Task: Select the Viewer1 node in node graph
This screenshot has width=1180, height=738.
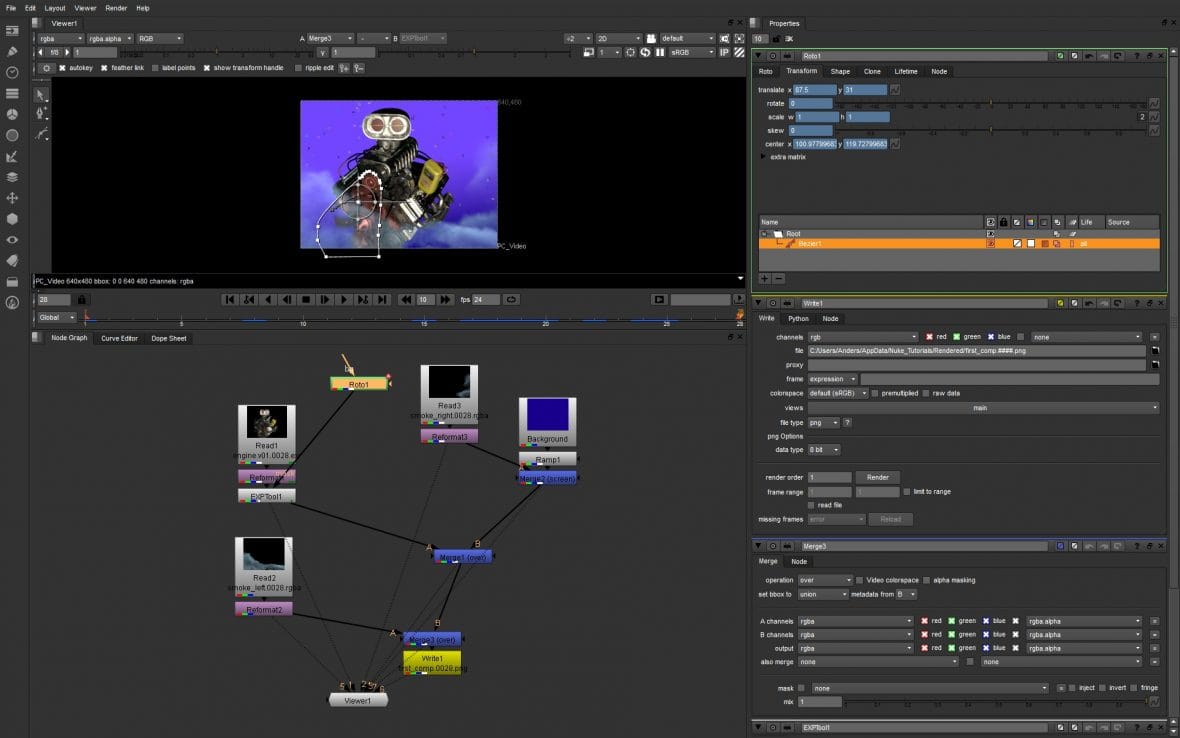Action: [x=358, y=700]
